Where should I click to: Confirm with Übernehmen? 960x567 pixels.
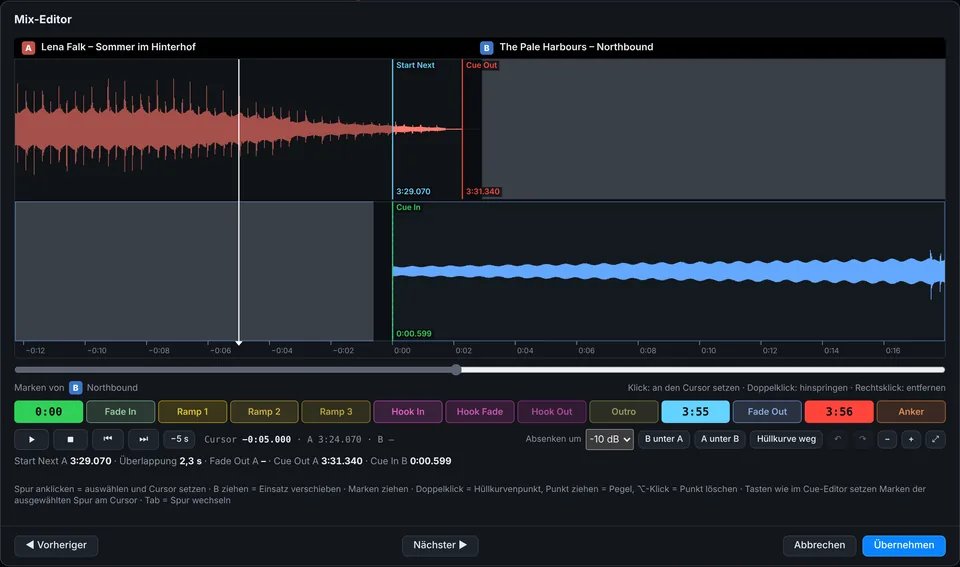coord(904,545)
